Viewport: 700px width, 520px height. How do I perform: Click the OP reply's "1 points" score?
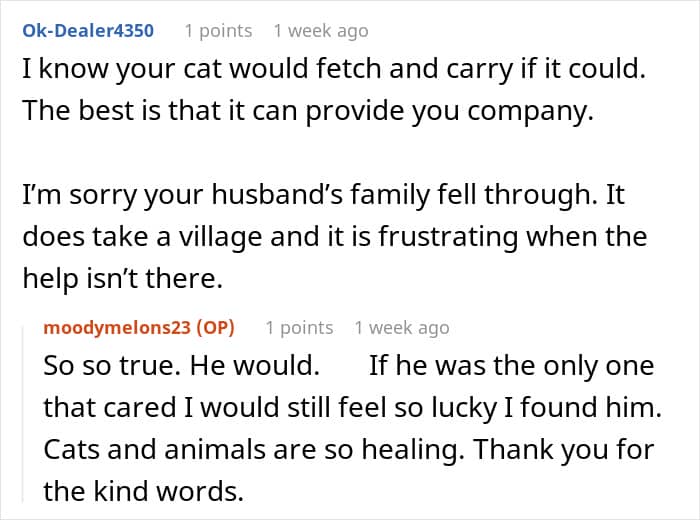pyautogui.click(x=299, y=327)
